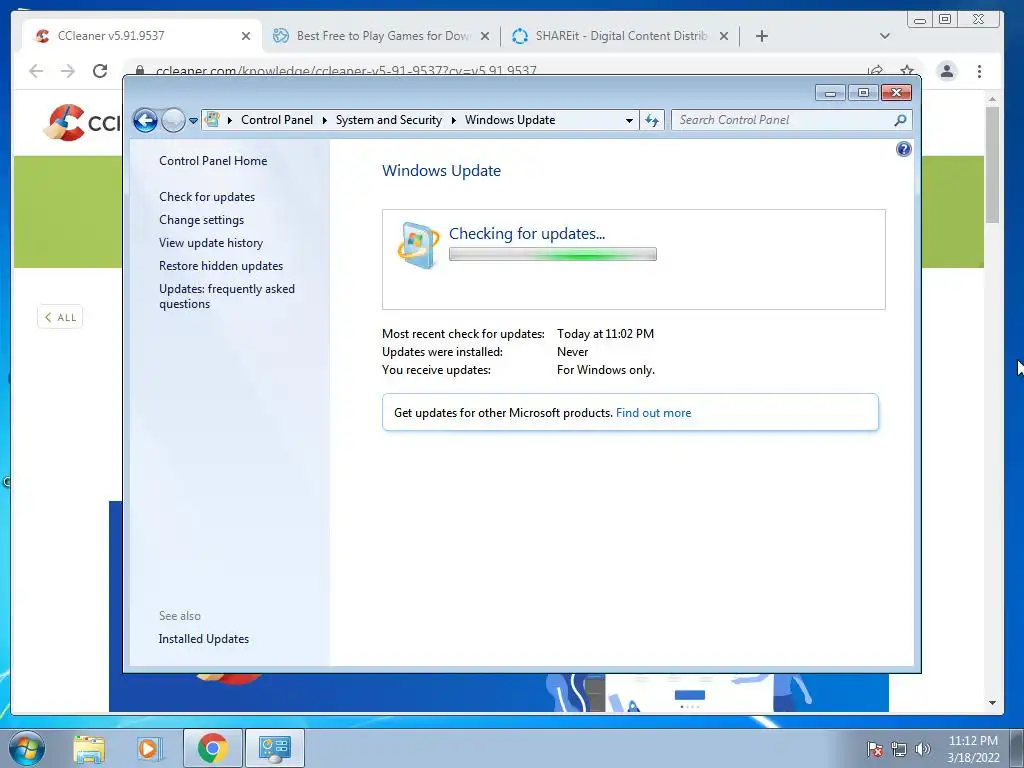This screenshot has width=1024, height=768.
Task: Open Installed Updates link
Action: (x=204, y=639)
